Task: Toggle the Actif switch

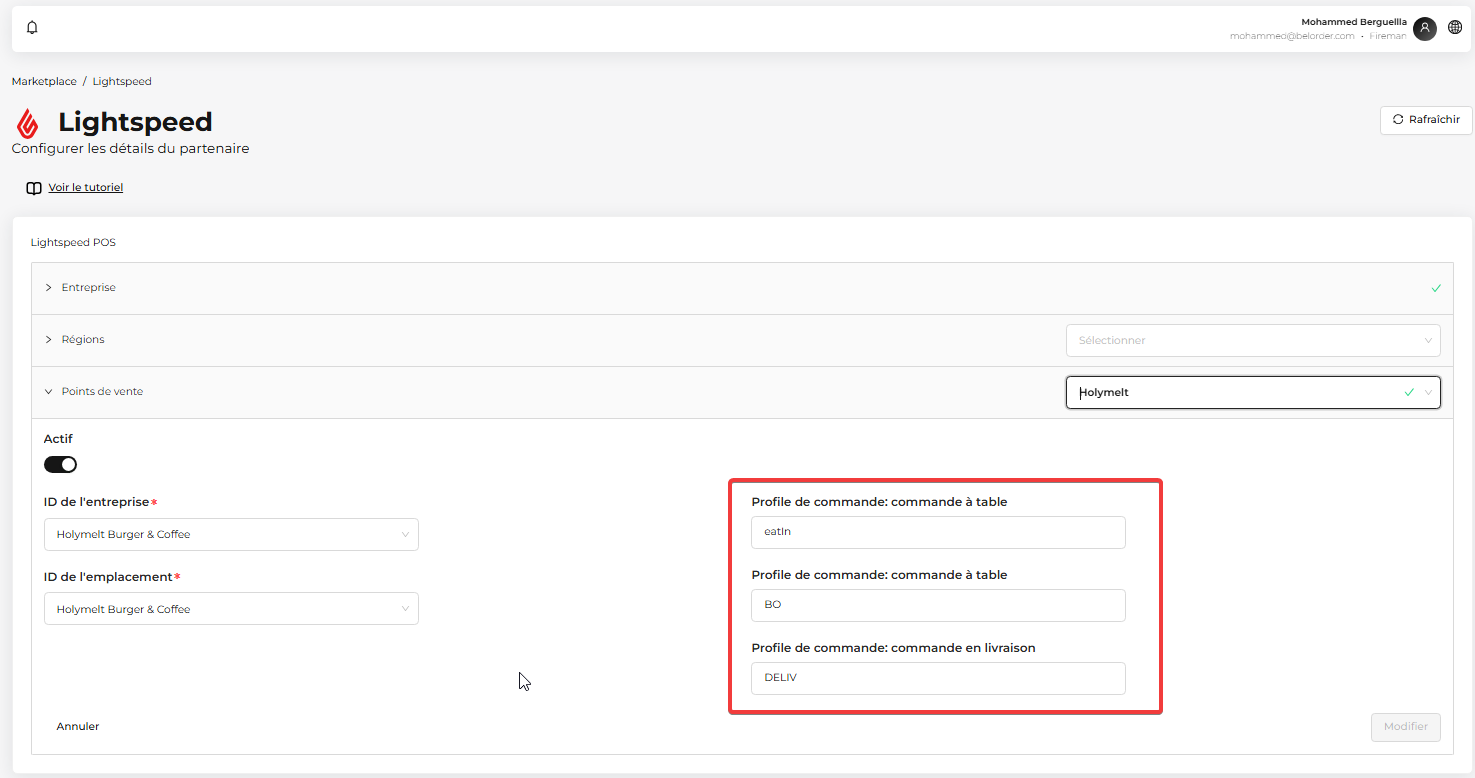Action: [60, 464]
